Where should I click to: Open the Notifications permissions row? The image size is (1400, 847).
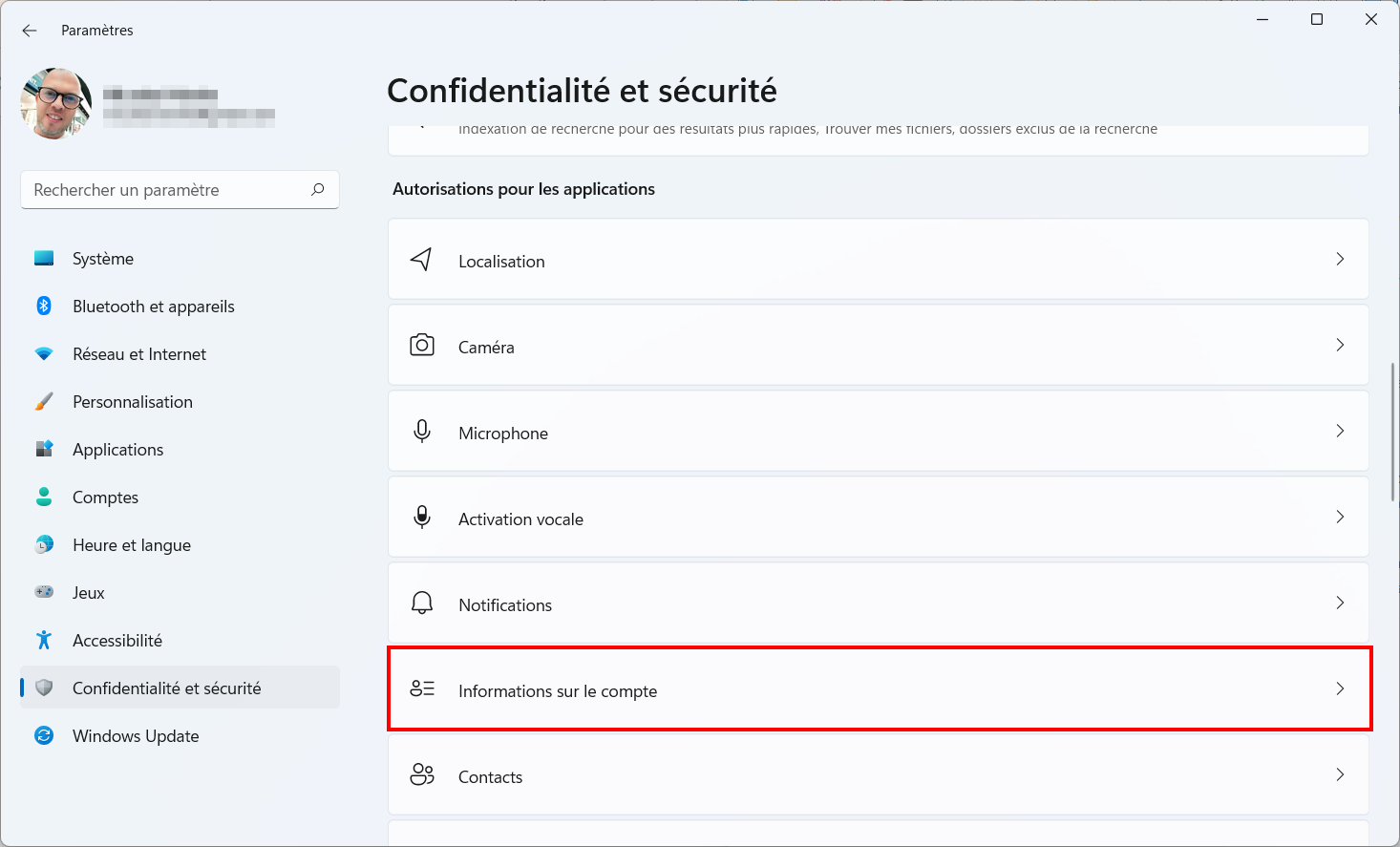878,603
